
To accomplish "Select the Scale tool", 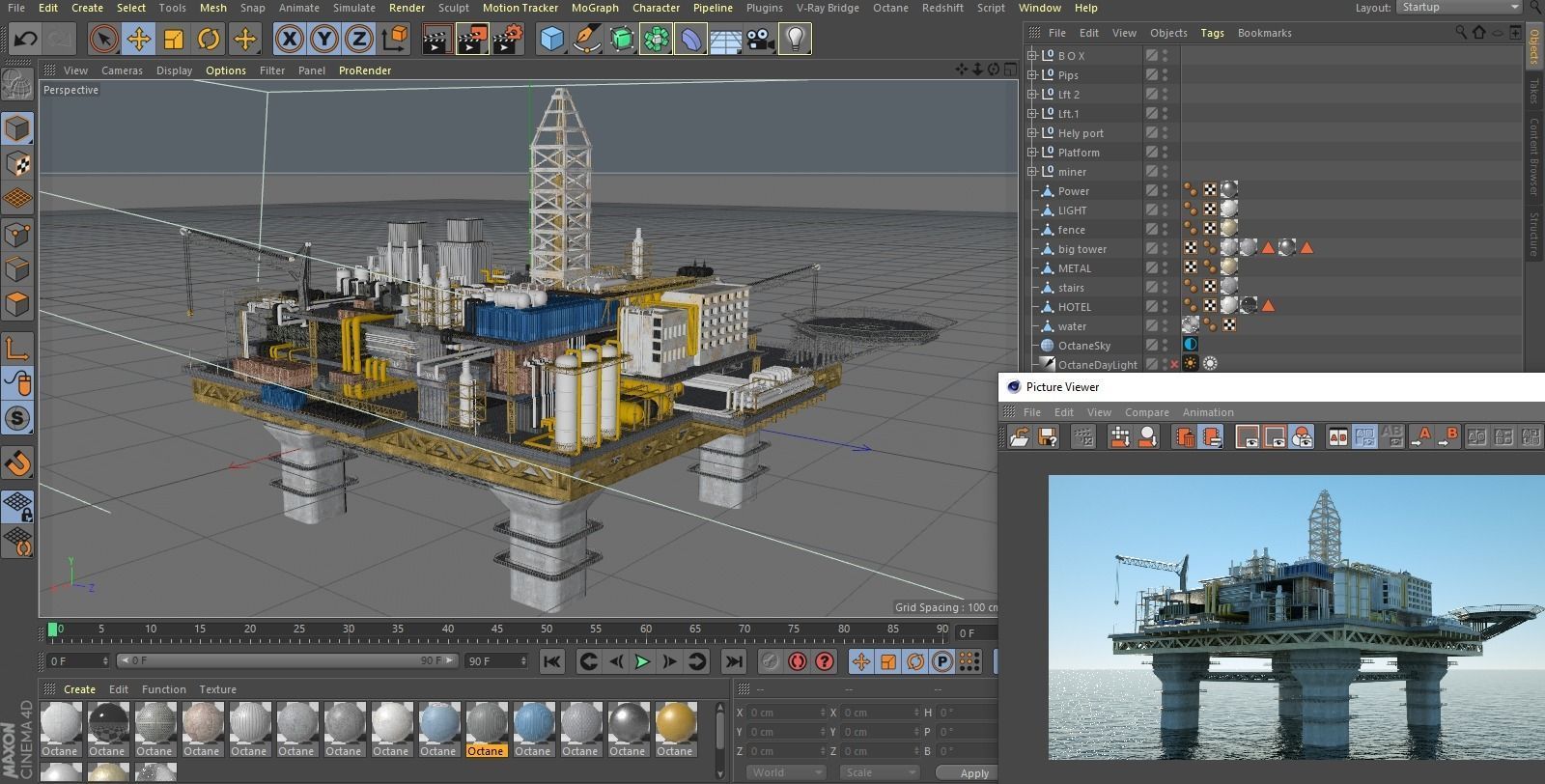I will click(x=173, y=40).
